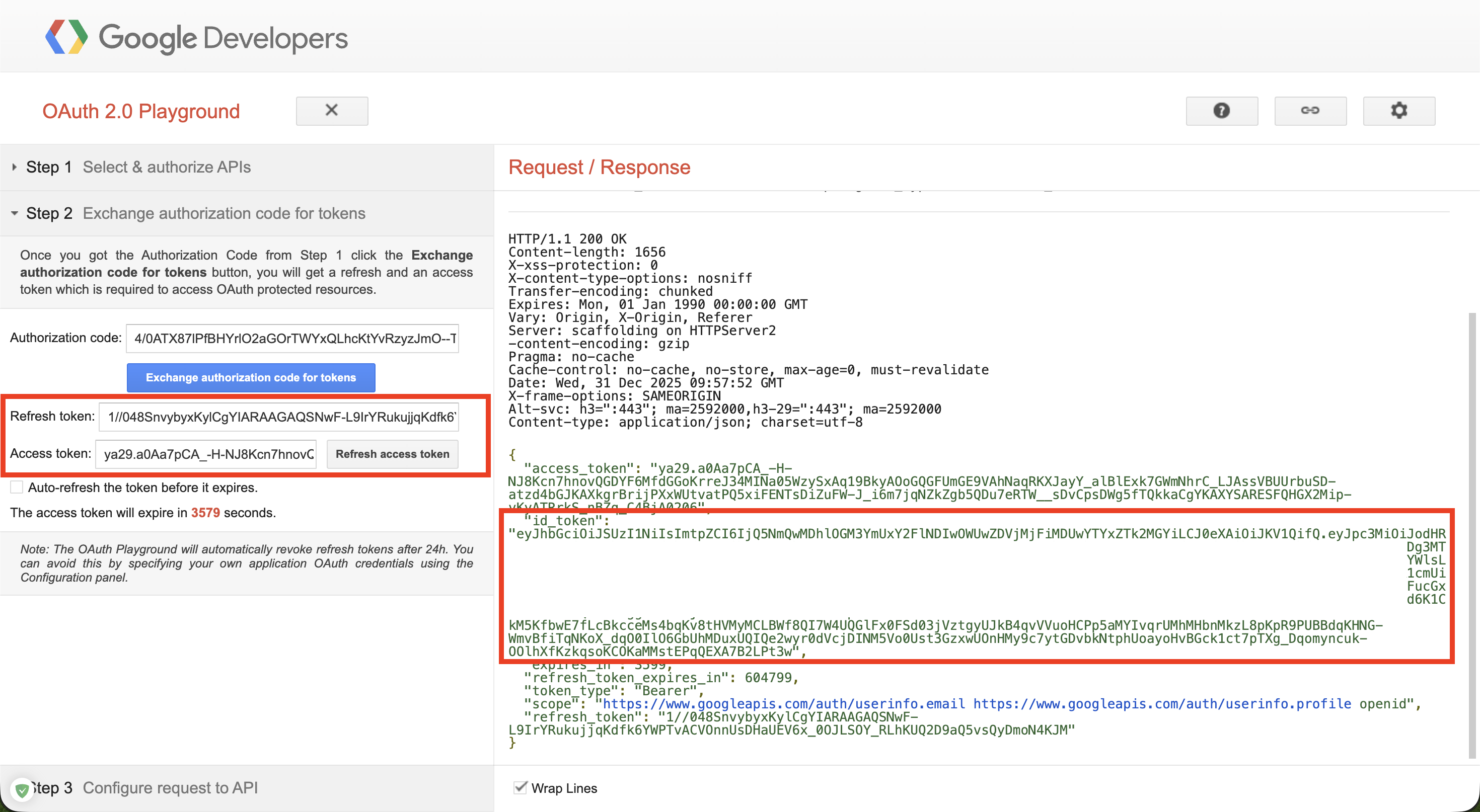Disable the Wrap Lines option
1480x812 pixels.
pos(520,788)
